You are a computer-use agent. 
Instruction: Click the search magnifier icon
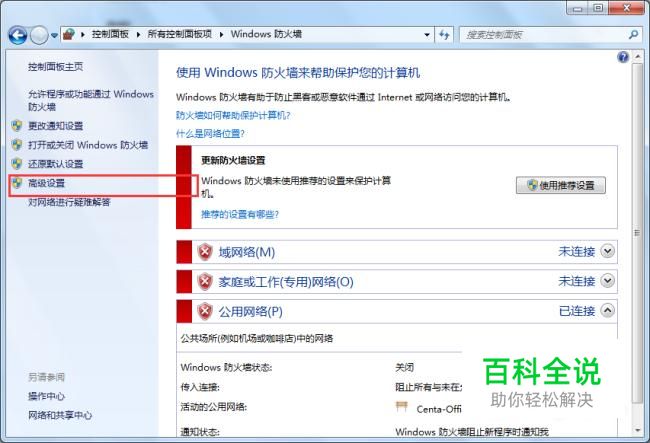[633, 35]
